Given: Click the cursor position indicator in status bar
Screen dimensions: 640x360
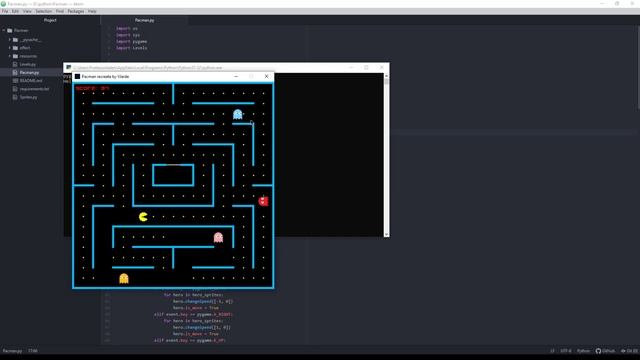Looking at the screenshot, I should (33, 351).
